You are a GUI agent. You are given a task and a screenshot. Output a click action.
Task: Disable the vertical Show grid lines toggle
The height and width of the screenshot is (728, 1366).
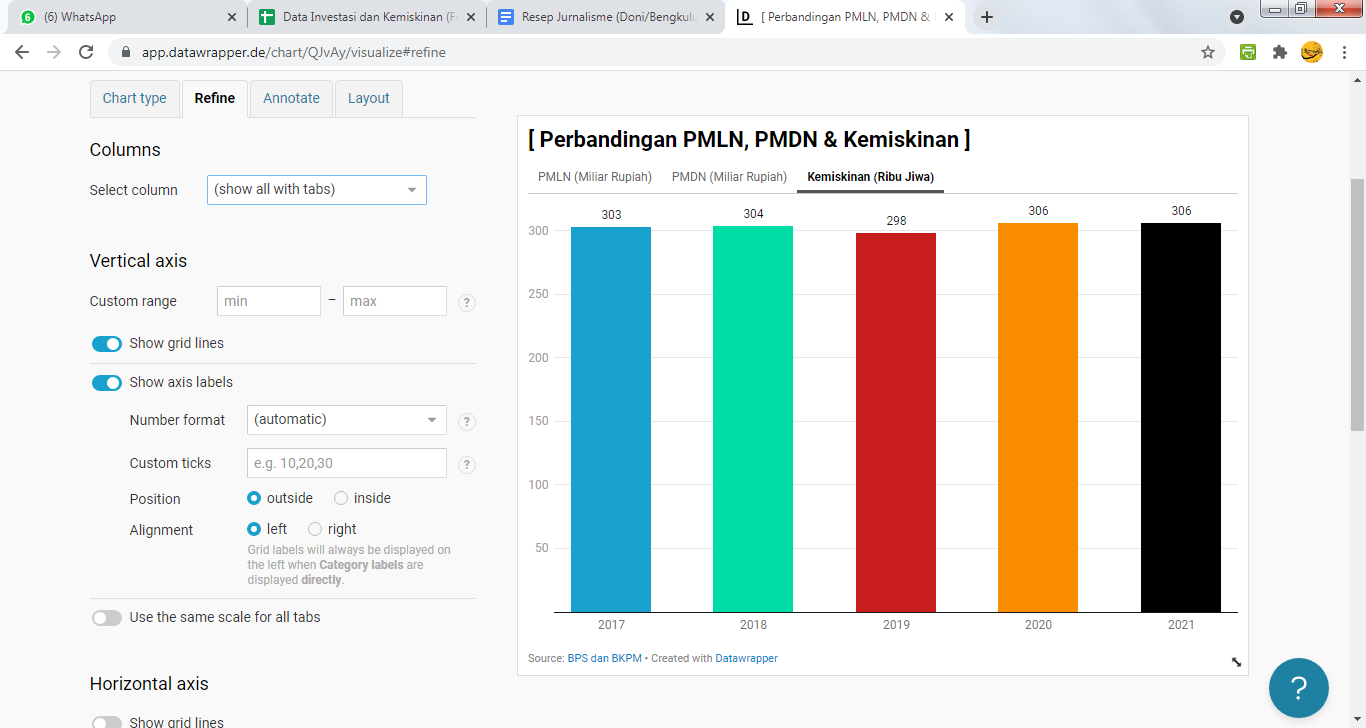107,344
